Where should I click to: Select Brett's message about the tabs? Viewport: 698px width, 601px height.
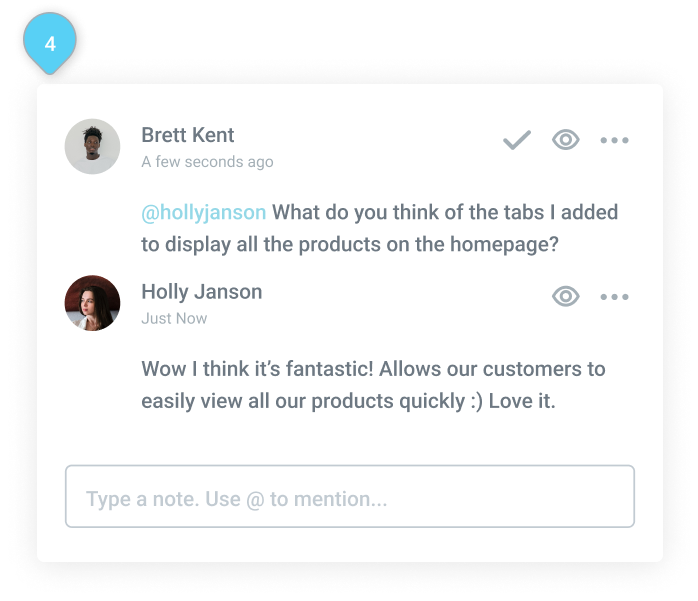click(380, 228)
